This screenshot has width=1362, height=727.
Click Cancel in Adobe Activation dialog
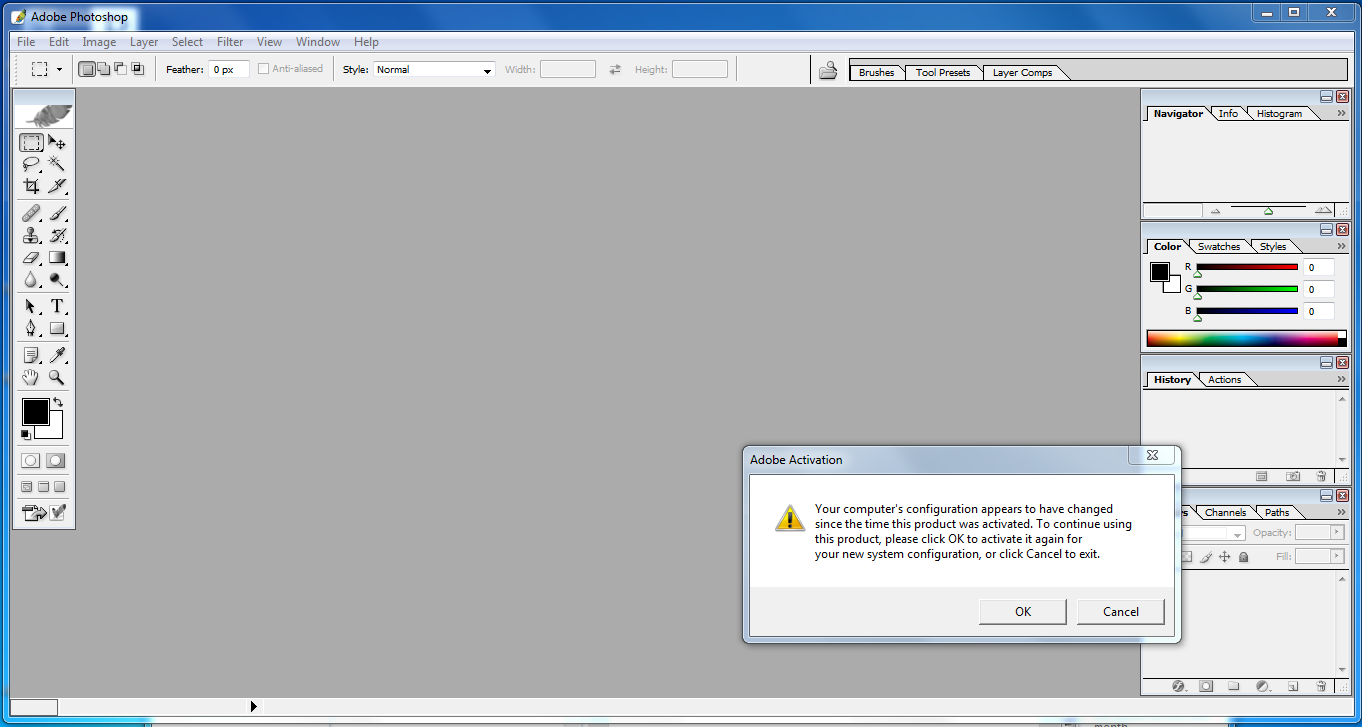(1121, 612)
